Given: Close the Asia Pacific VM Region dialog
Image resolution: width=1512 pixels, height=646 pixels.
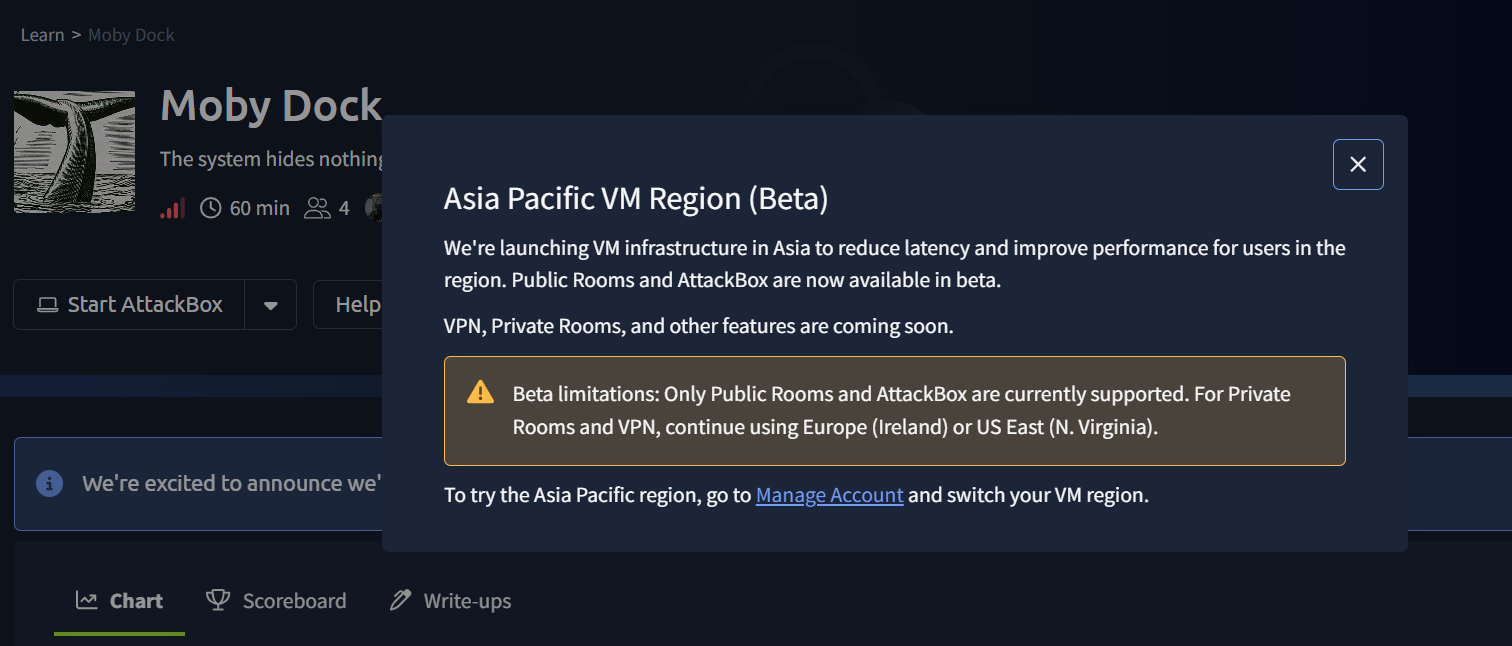Looking at the screenshot, I should (1358, 165).
